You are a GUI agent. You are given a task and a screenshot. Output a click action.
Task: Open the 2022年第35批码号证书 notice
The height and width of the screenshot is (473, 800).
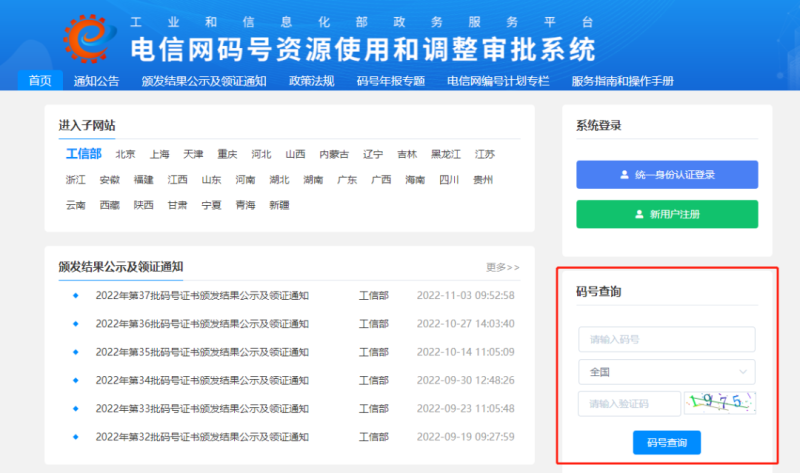[202, 352]
